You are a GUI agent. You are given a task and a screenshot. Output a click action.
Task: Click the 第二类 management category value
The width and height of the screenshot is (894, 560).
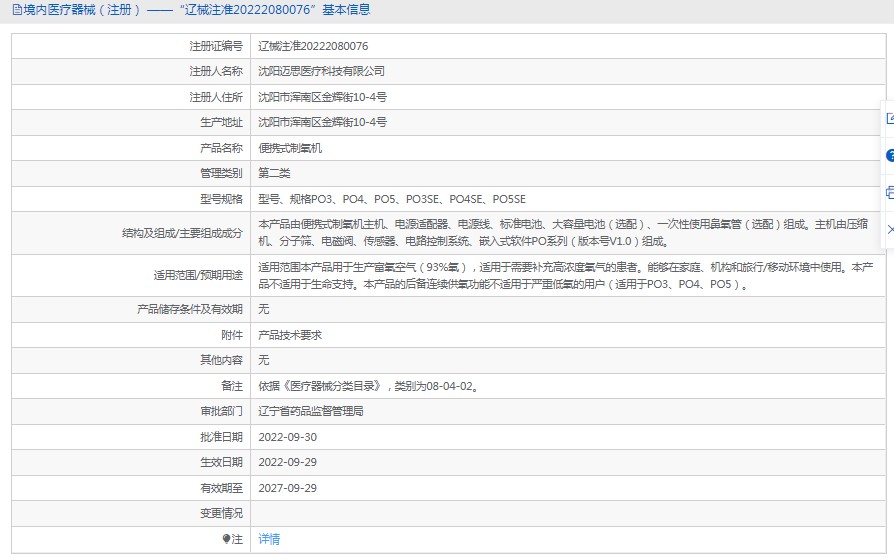[x=274, y=173]
